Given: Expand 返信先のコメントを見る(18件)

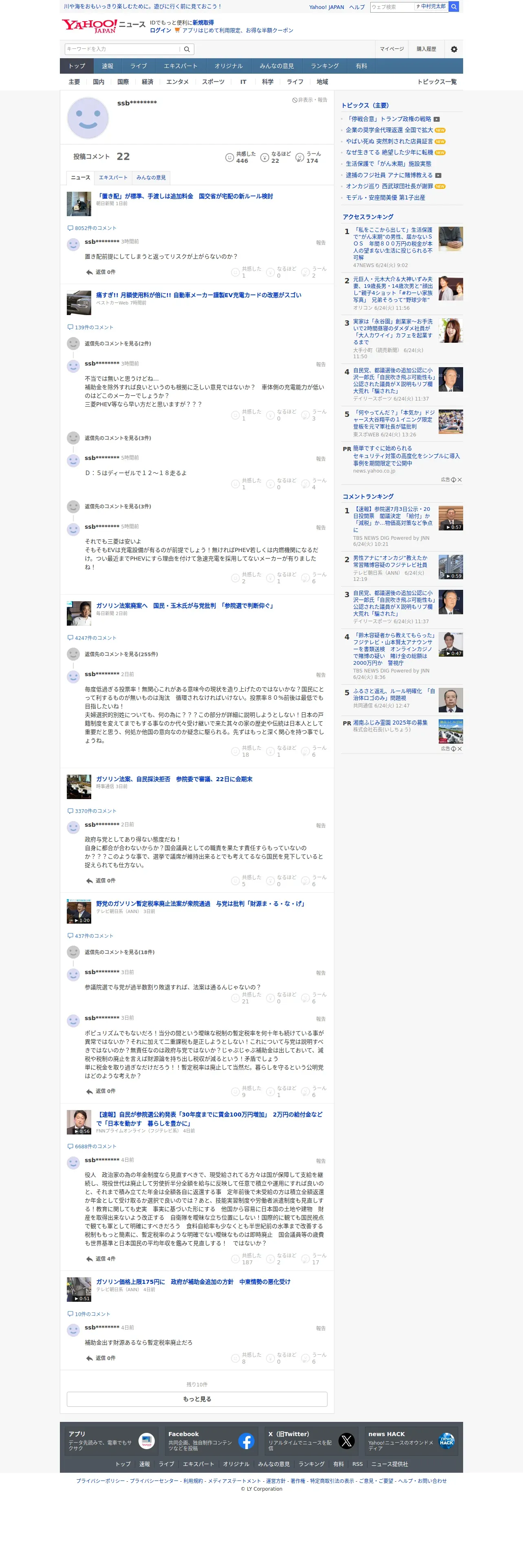Looking at the screenshot, I should coord(119,952).
